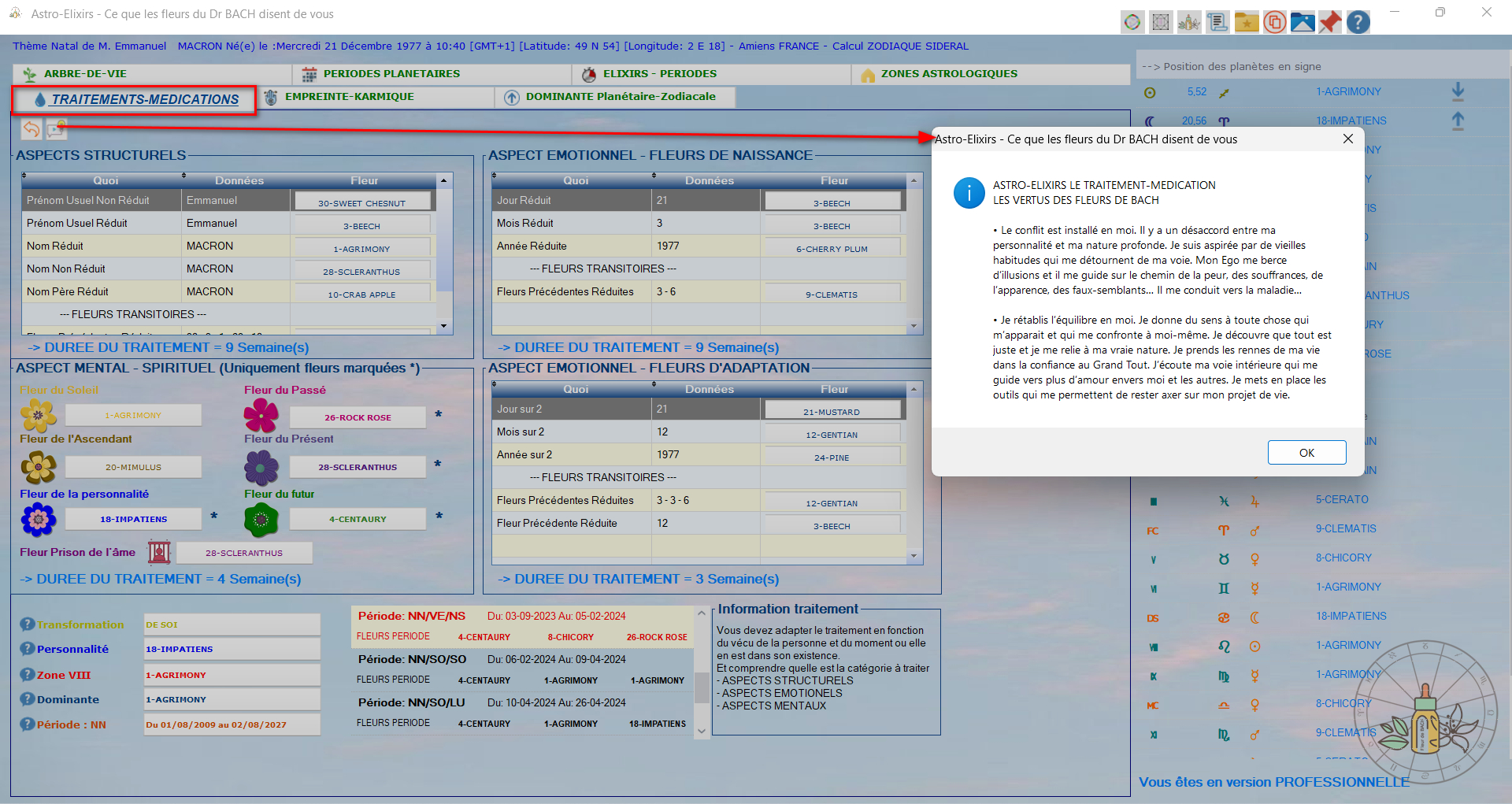Screen dimensions: 1512x804
Task: Open the ZONES ASTROLOGIQUES tab
Action: coord(991,74)
